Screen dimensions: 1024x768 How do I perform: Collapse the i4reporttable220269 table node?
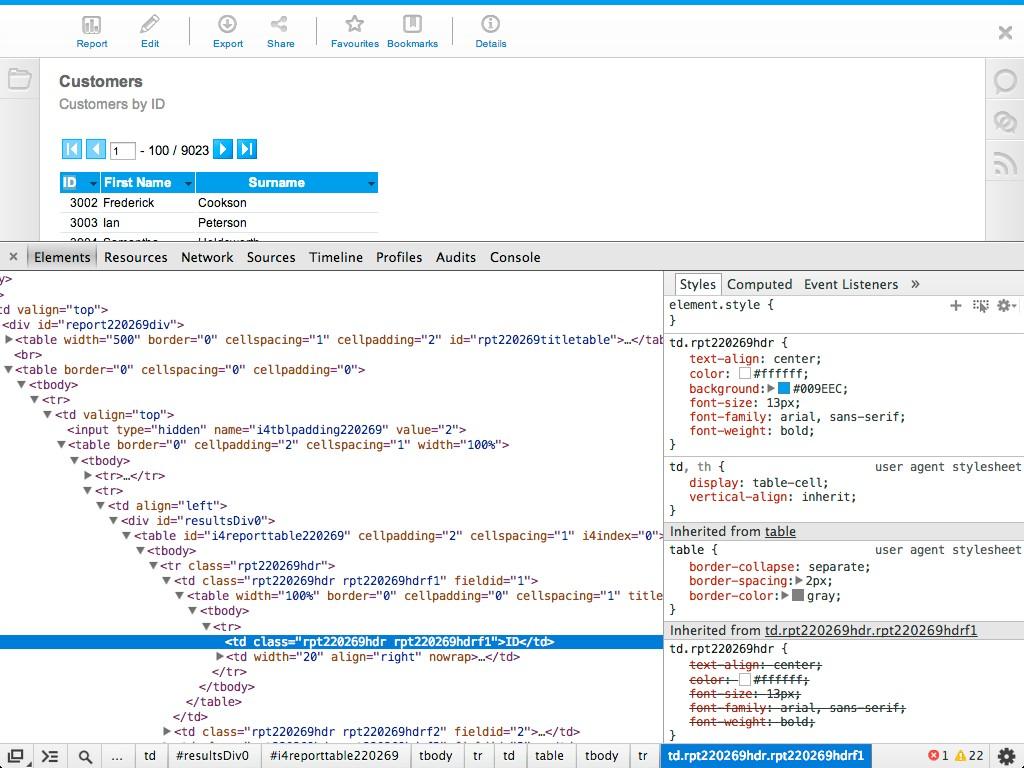[127, 536]
